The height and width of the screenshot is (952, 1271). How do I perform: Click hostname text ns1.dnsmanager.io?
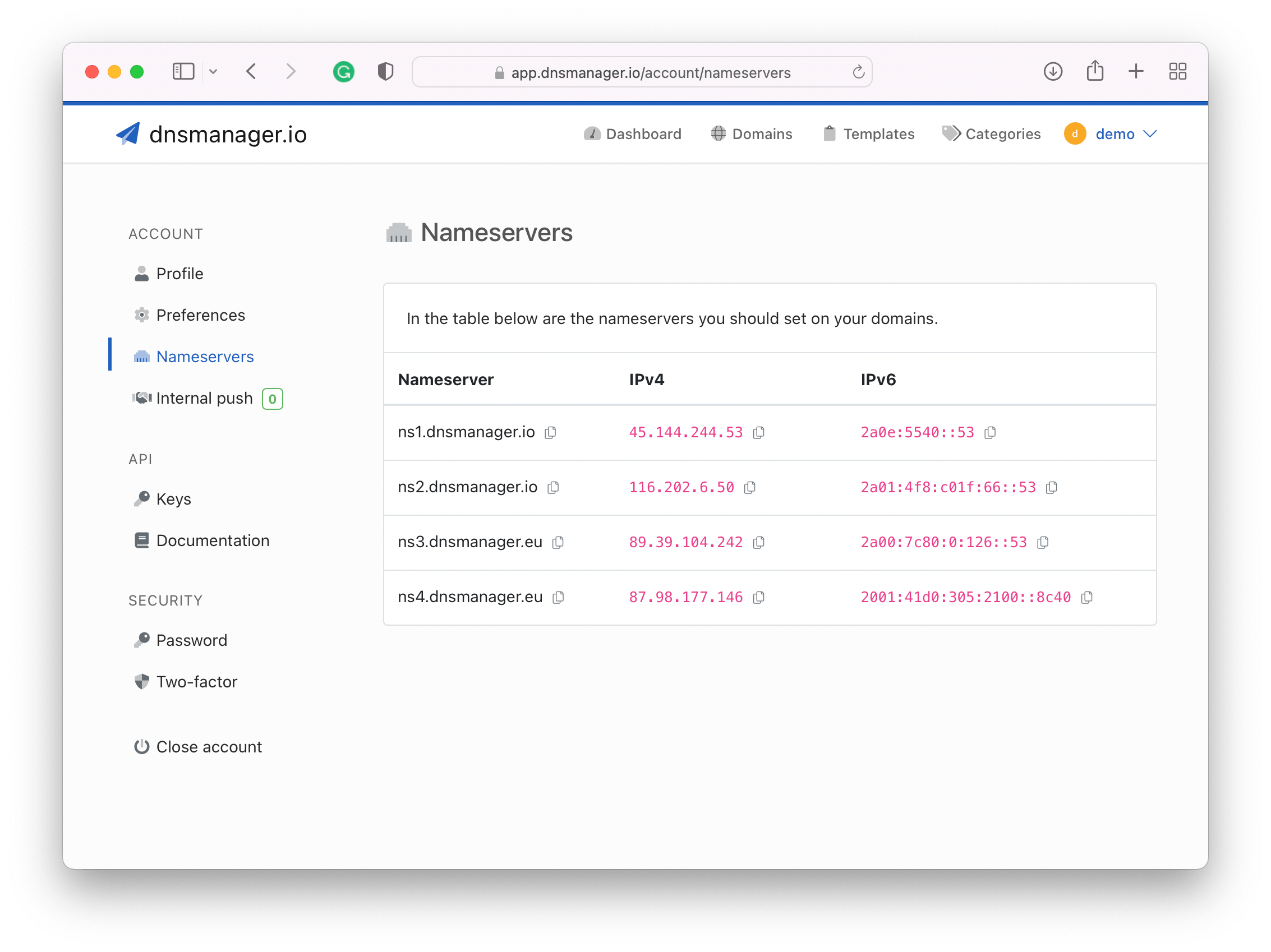tap(466, 432)
